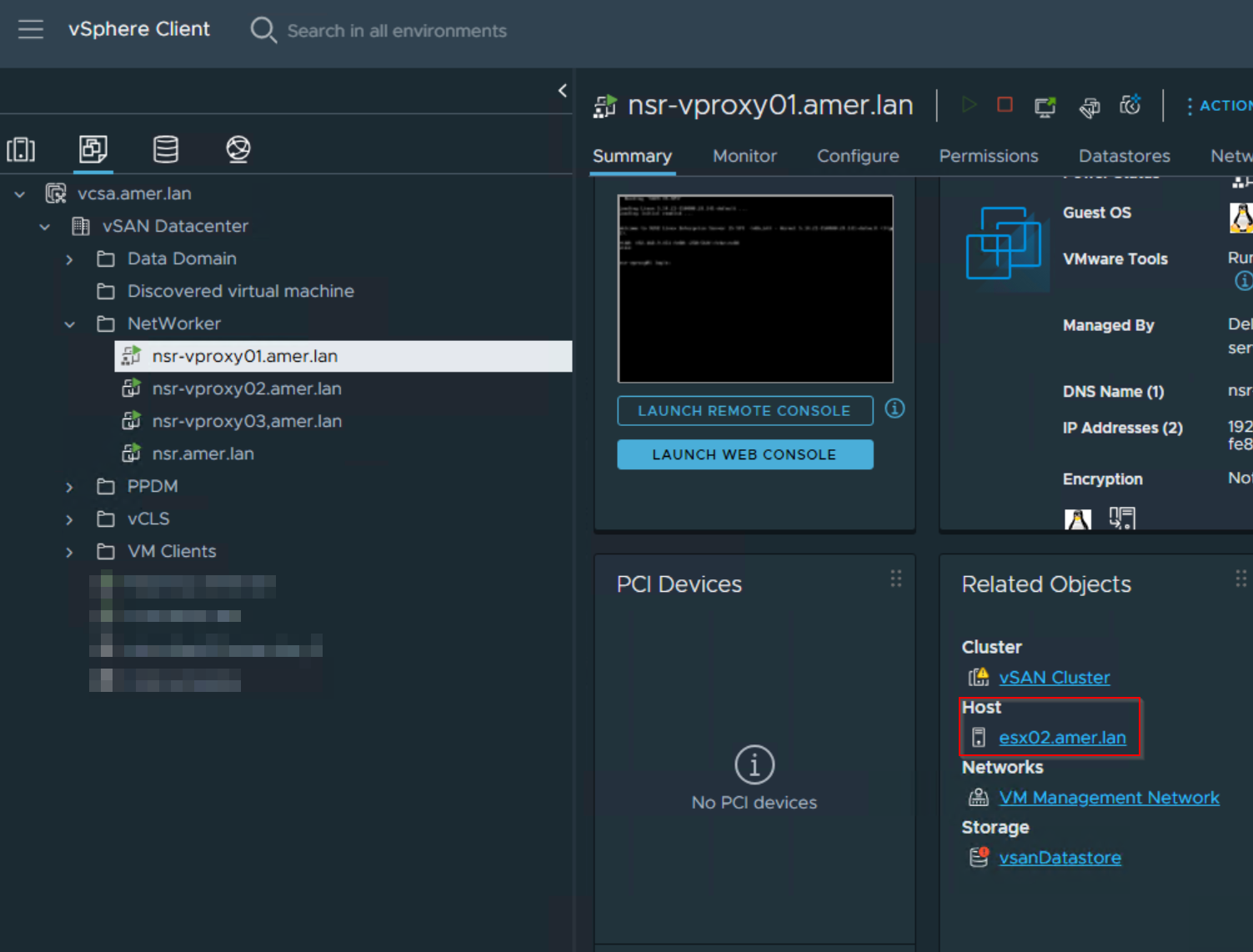Screen dimensions: 1253x952
Task: Power on the VM with the play icon
Action: point(969,105)
